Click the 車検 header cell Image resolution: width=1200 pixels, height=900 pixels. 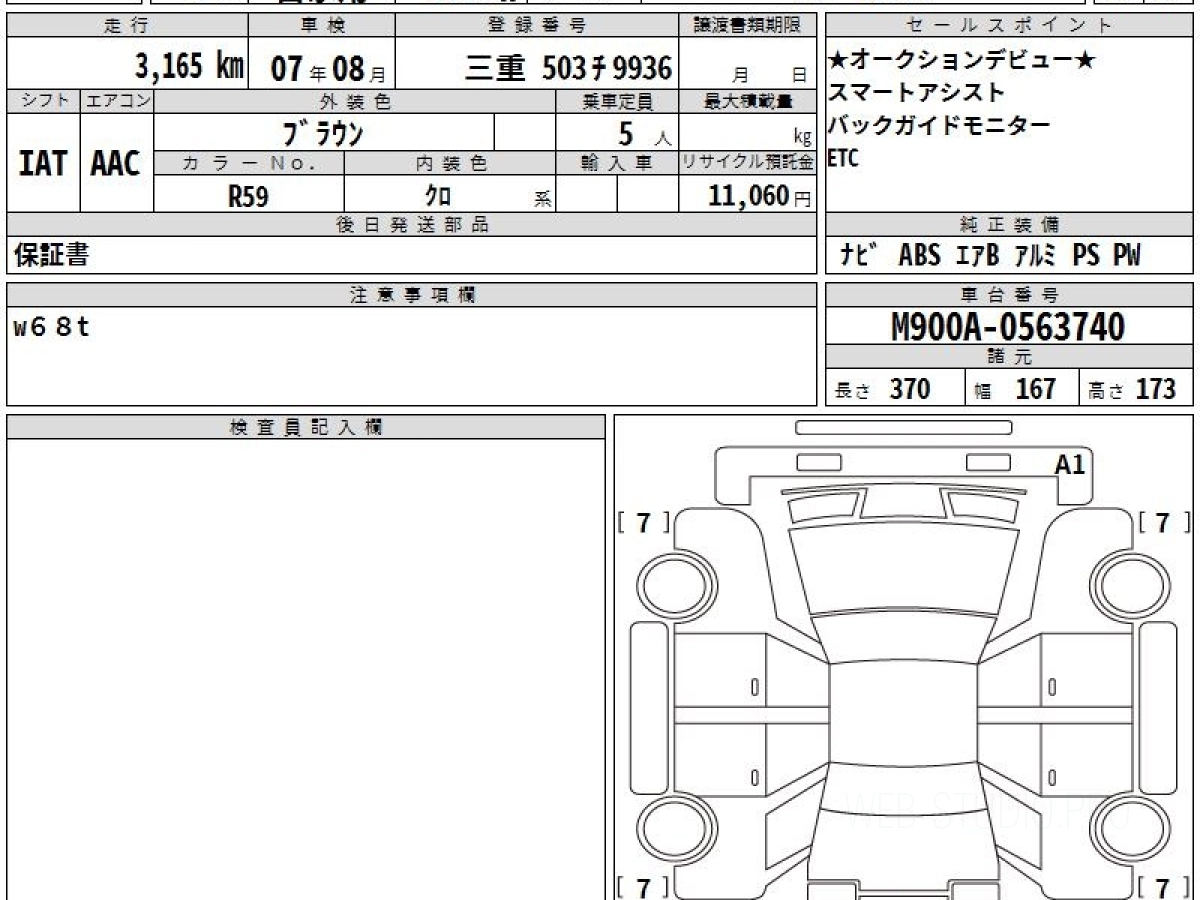(321, 26)
